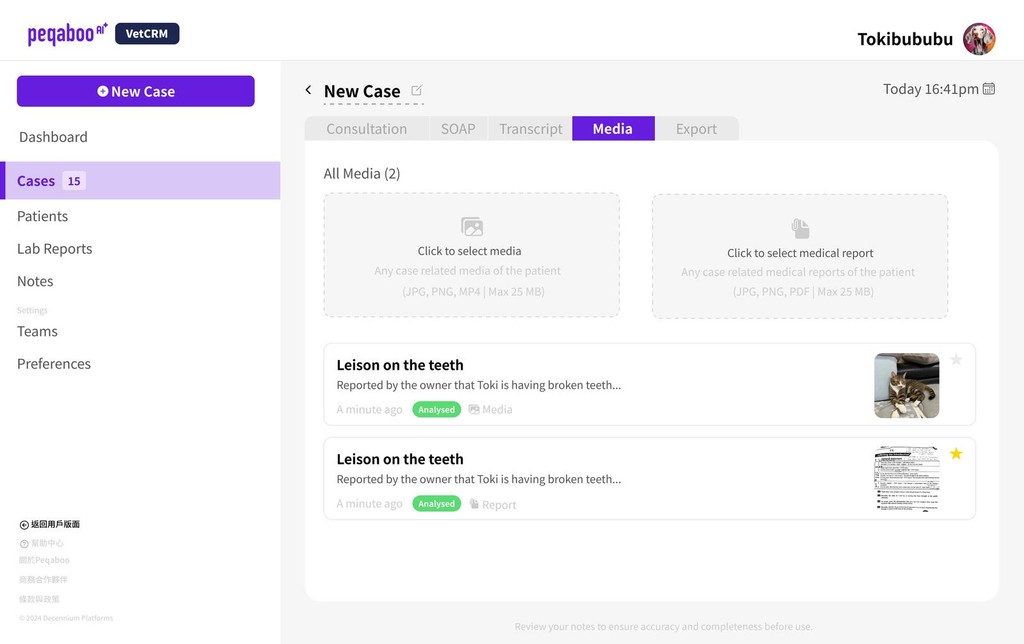1024x644 pixels.
Task: Open the cat photo thumbnail
Action: pos(906,385)
